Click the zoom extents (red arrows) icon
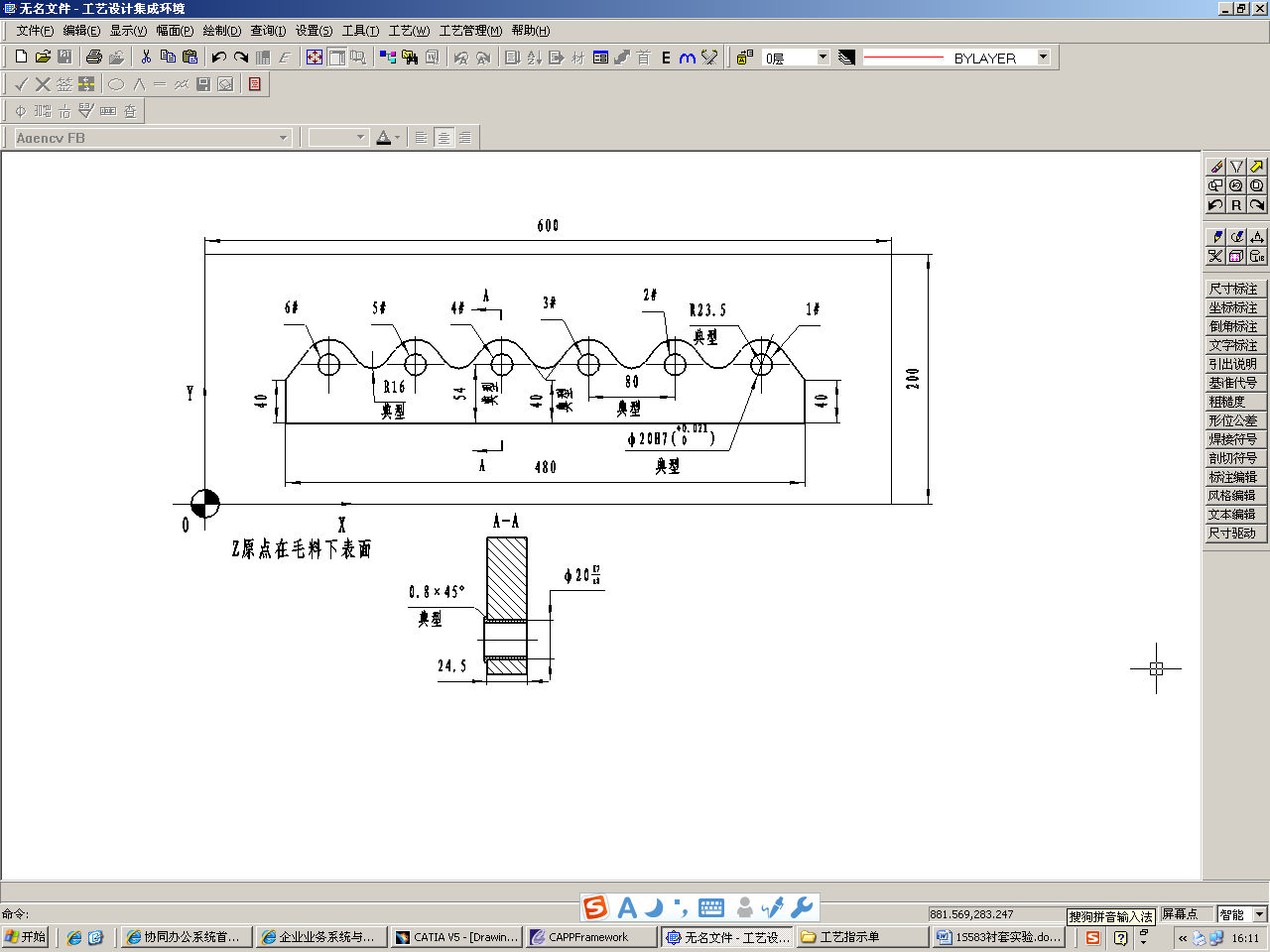Image resolution: width=1270 pixels, height=952 pixels. pos(315,58)
